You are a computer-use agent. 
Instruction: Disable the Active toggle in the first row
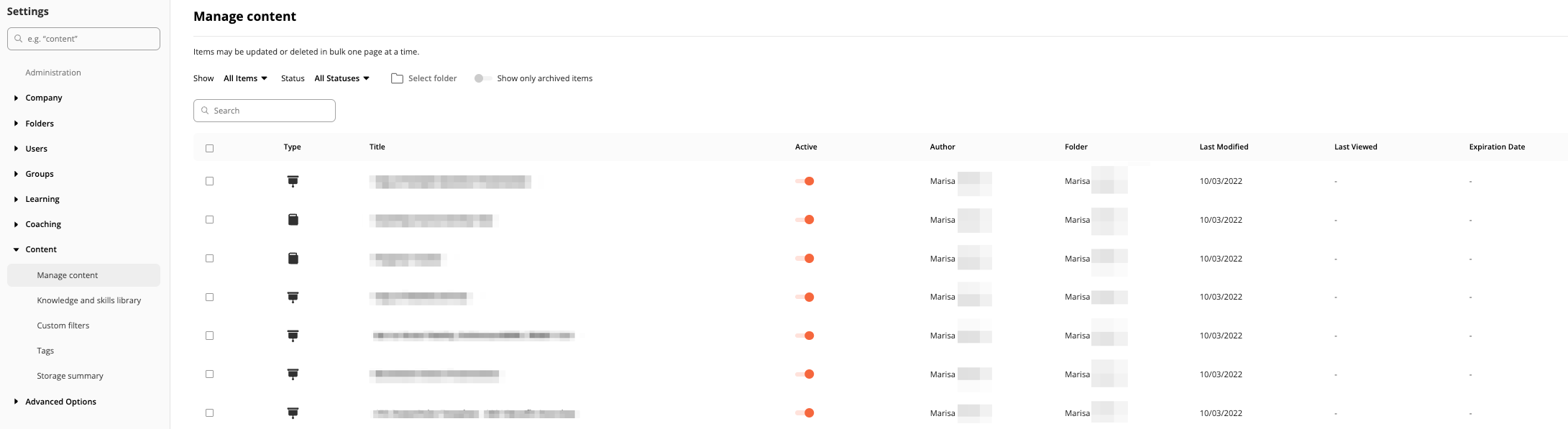click(804, 181)
